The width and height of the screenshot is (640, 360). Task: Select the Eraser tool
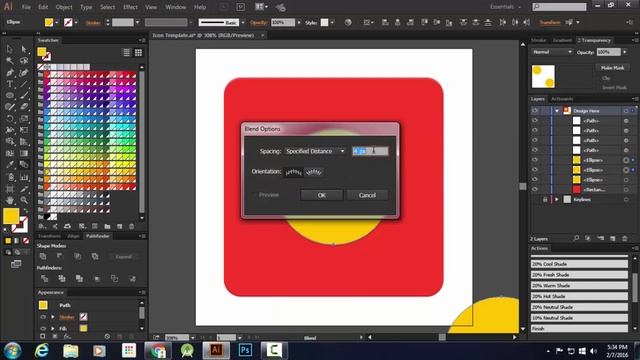(24, 107)
